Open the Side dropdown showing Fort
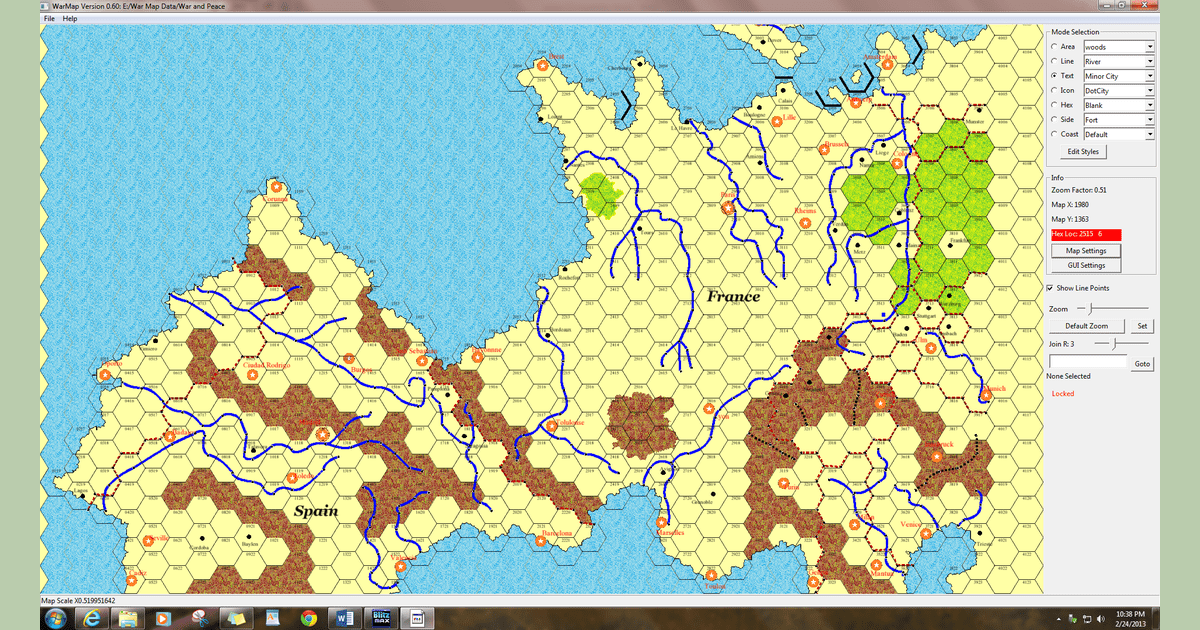The height and width of the screenshot is (630, 1200). point(1119,120)
